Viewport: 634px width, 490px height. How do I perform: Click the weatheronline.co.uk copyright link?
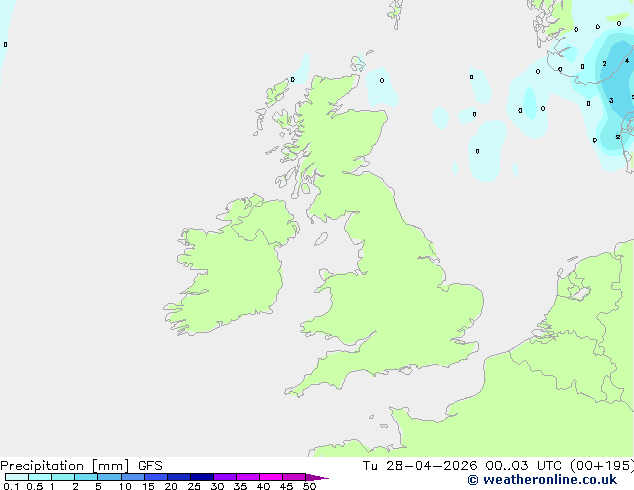coord(542,480)
